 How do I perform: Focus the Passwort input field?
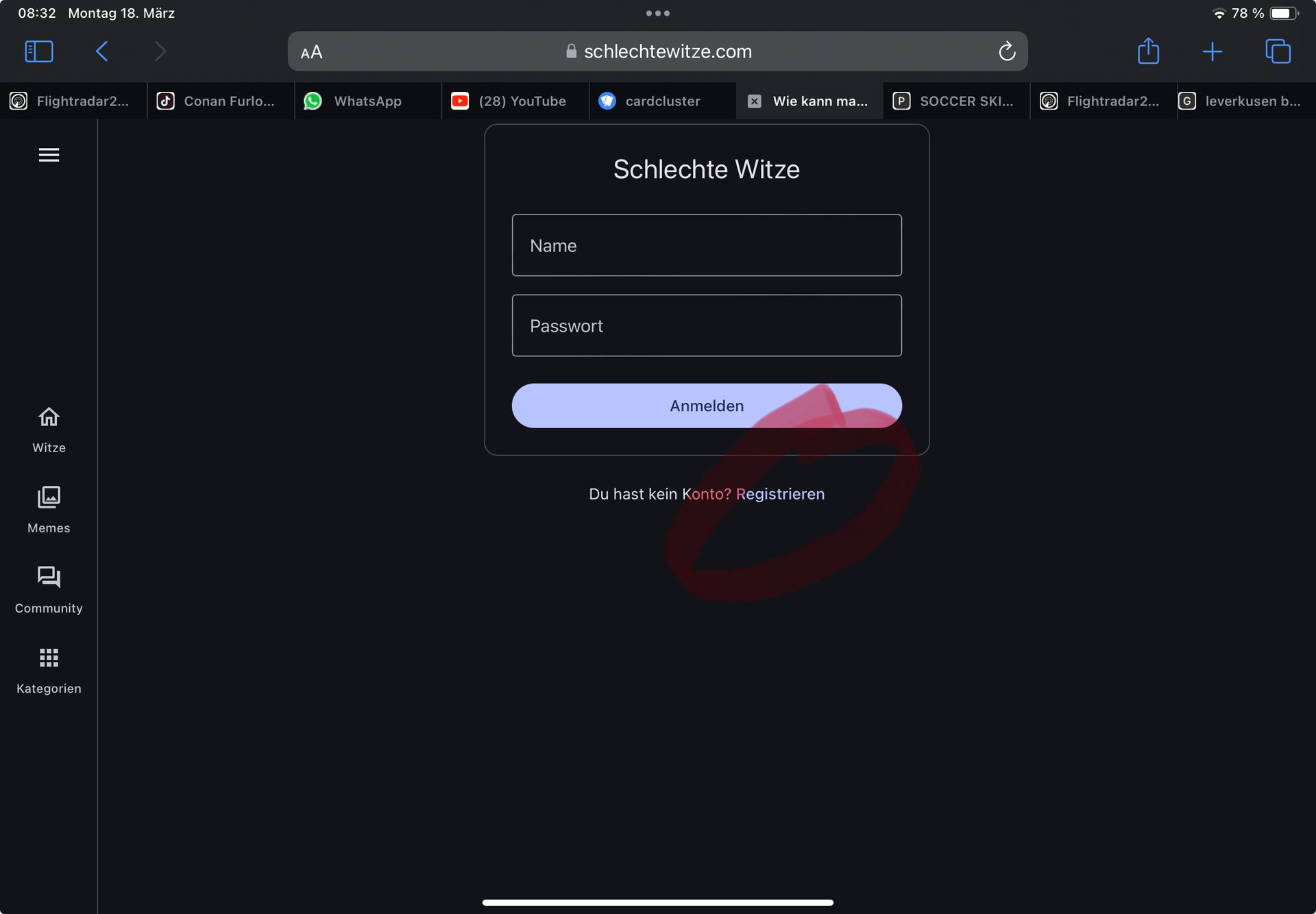pos(707,325)
